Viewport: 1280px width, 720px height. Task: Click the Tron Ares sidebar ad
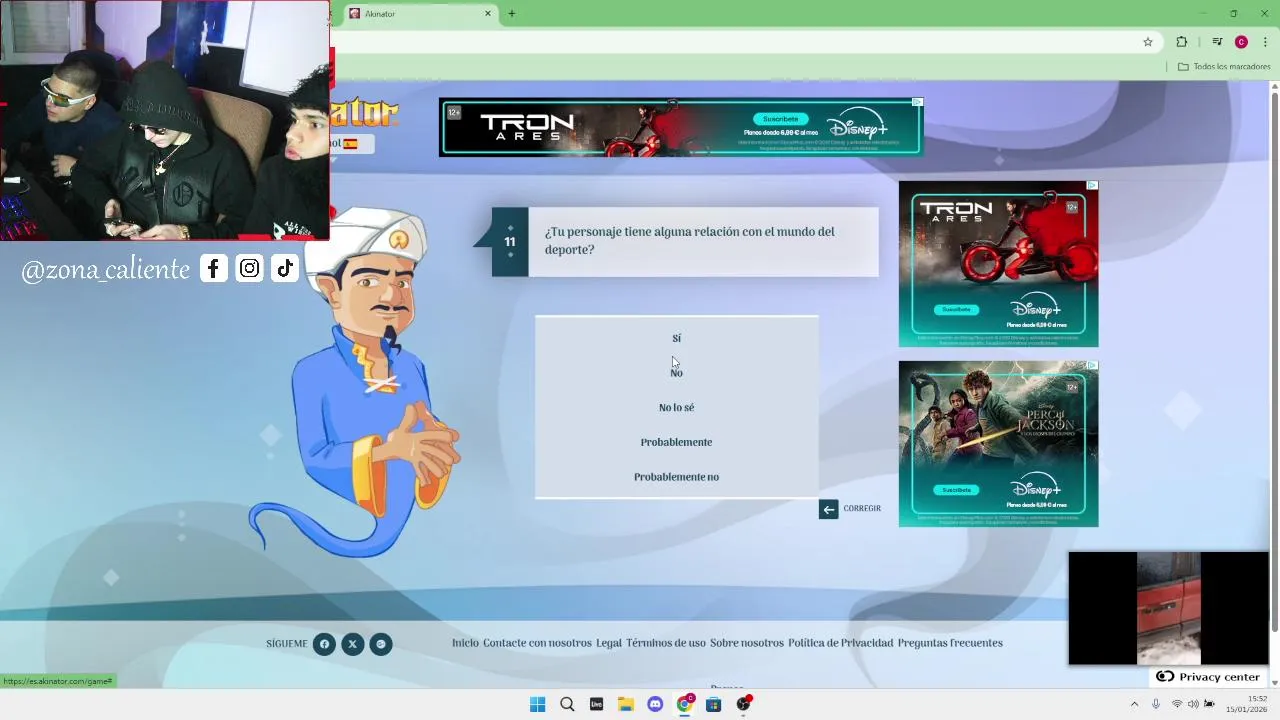point(998,264)
